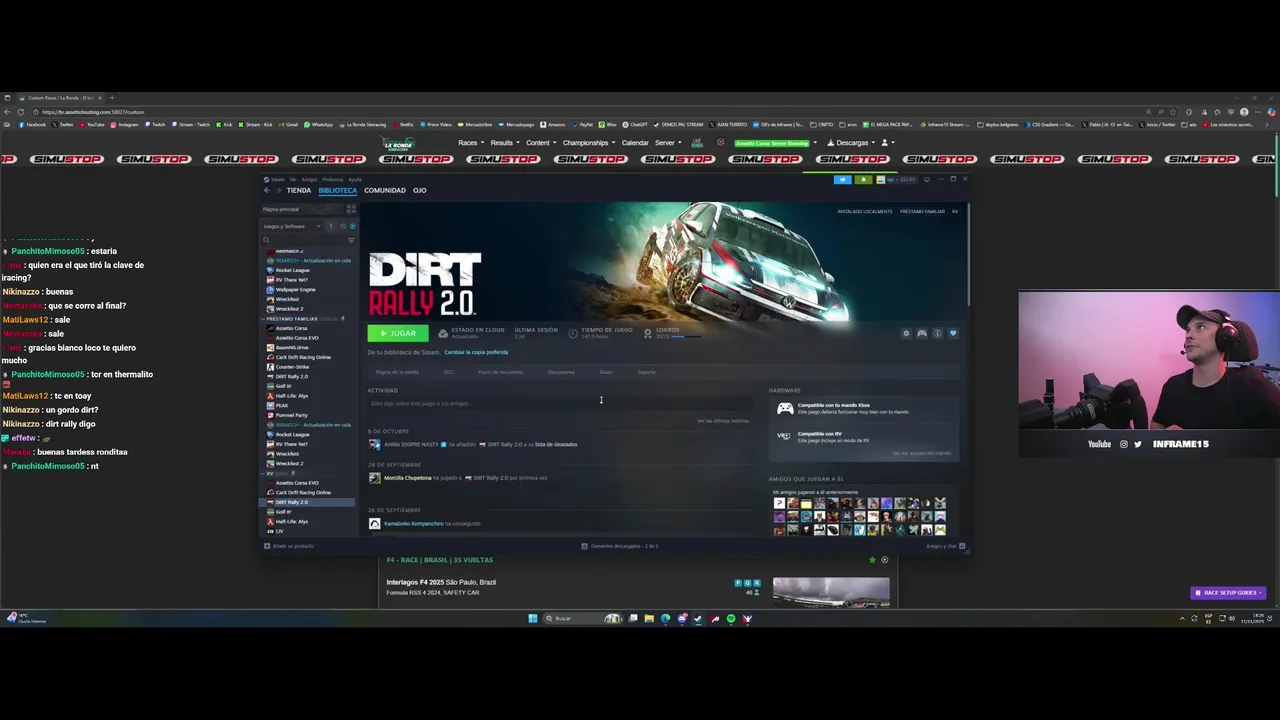Select Pummel Party in library list
Screen dimensions: 1280x720
click(x=291, y=415)
